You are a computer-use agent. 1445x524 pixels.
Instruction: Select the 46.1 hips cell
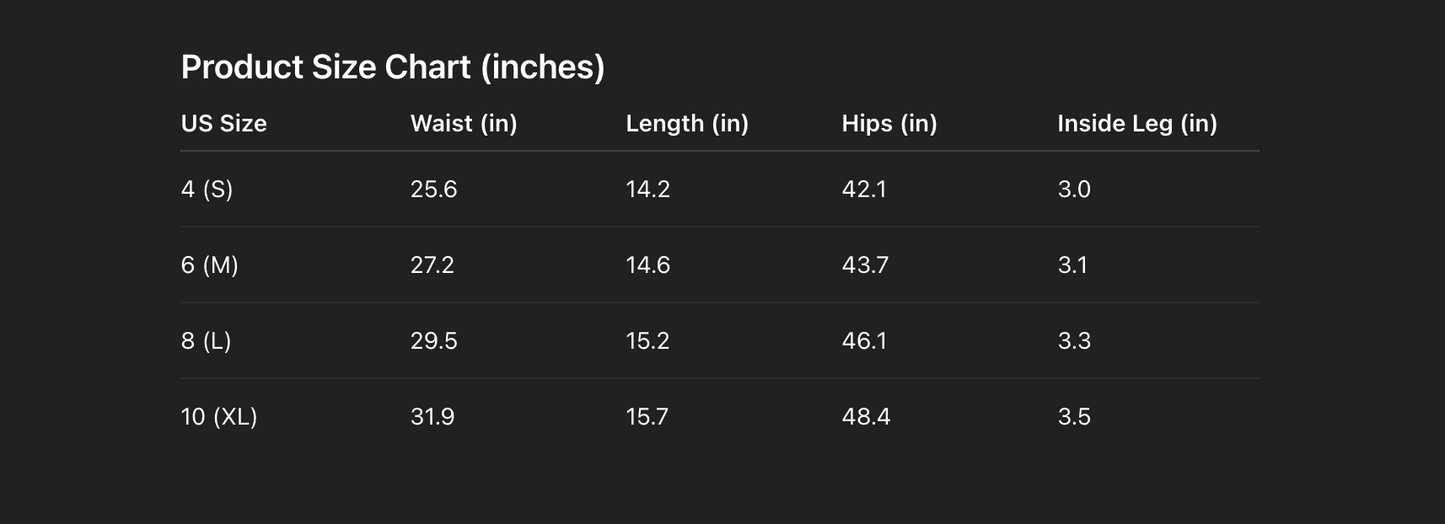point(864,341)
